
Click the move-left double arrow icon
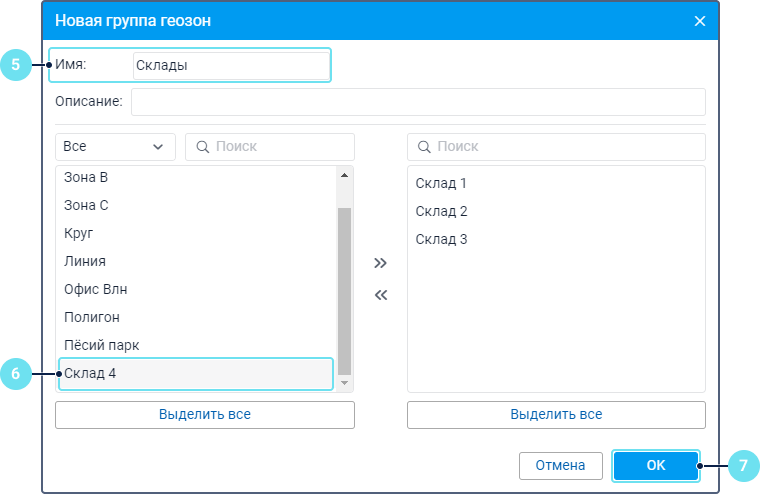pos(380,295)
